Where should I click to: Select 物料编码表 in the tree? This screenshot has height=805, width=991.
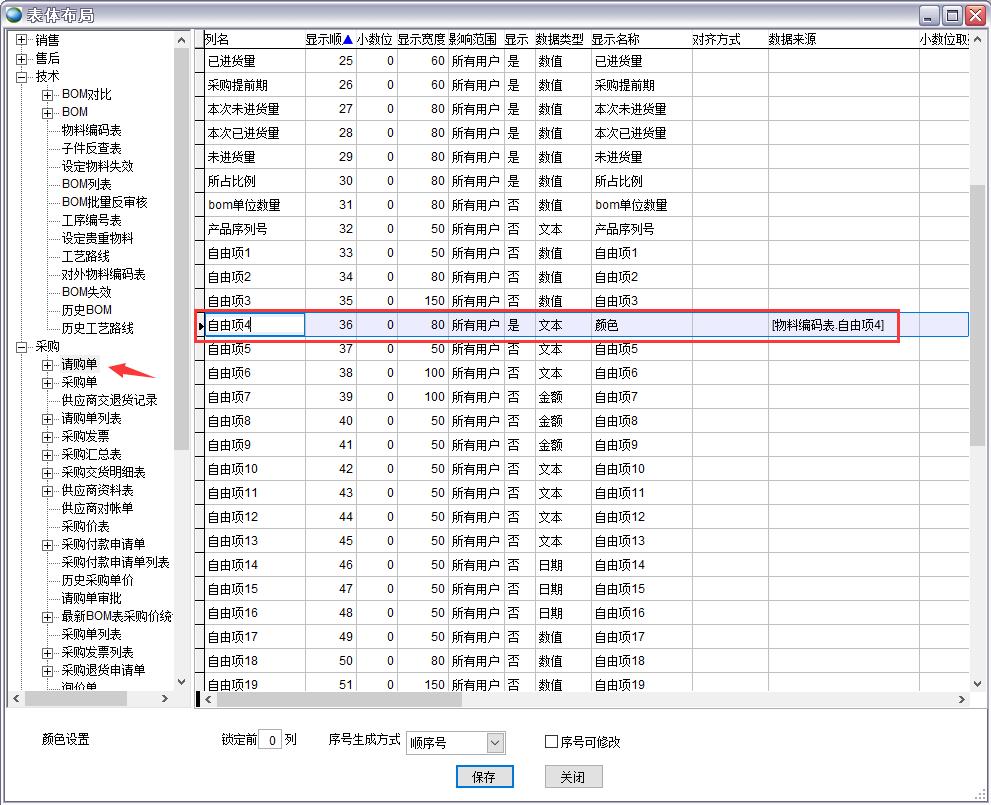[x=91, y=131]
